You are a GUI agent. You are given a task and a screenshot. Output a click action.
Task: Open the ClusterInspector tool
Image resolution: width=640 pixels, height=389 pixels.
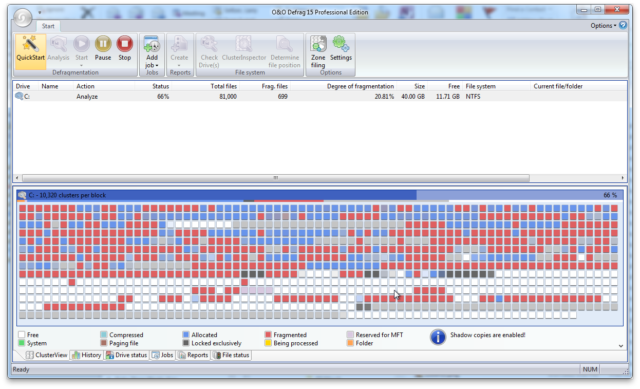point(244,49)
